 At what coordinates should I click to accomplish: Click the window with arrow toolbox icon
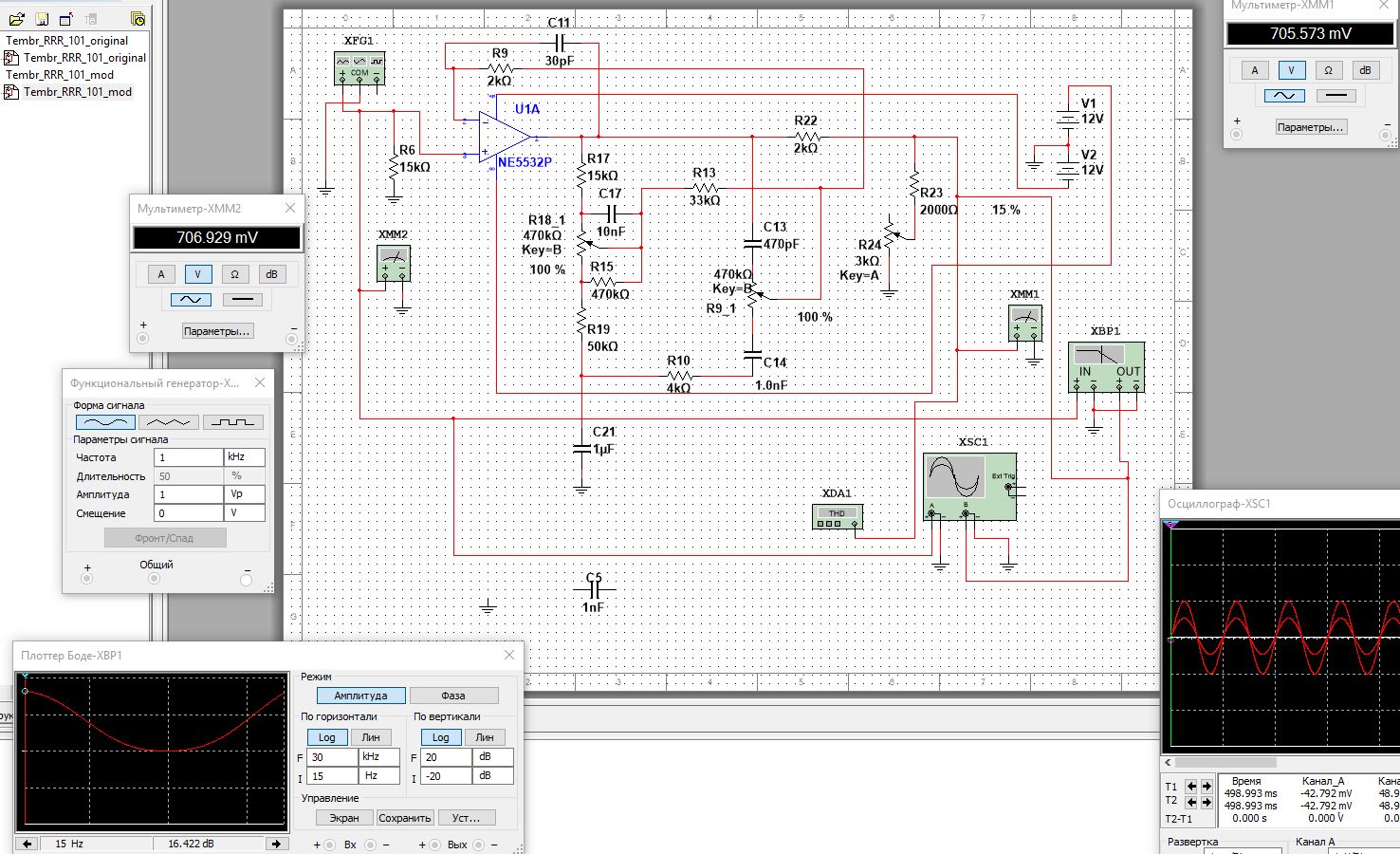tap(65, 18)
